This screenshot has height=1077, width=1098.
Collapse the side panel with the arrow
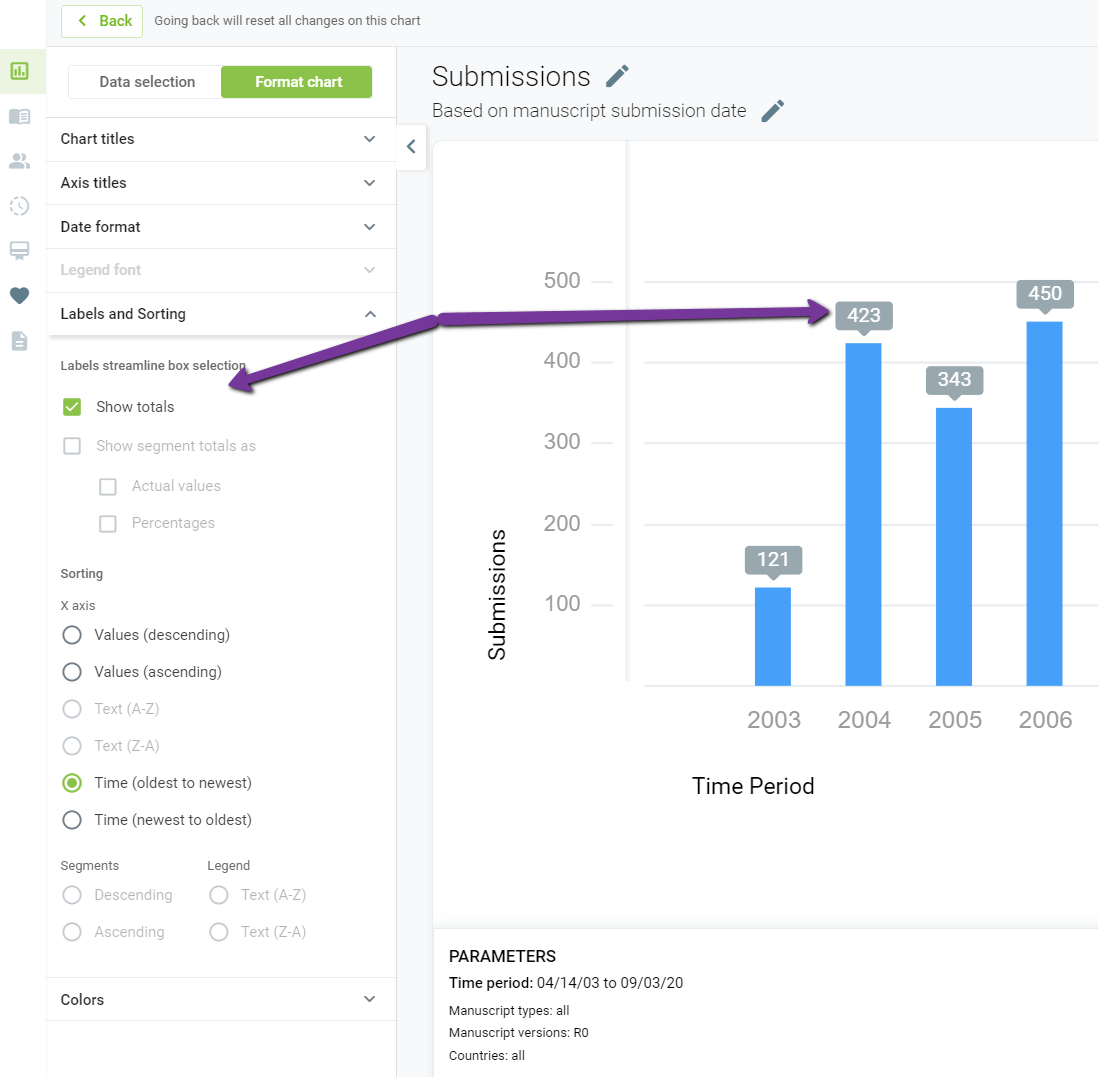412,146
